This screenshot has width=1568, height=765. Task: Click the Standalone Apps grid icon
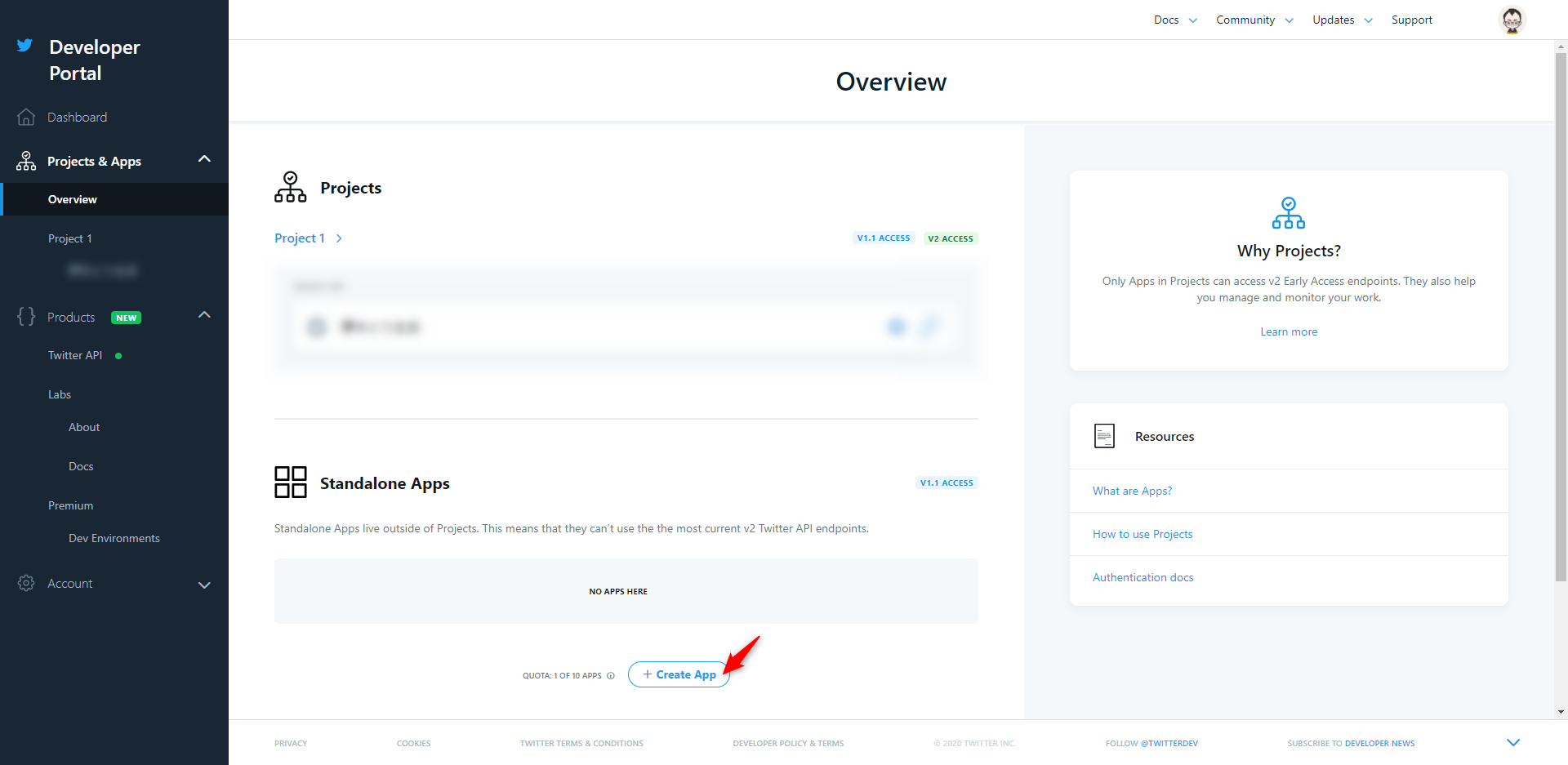(x=290, y=482)
